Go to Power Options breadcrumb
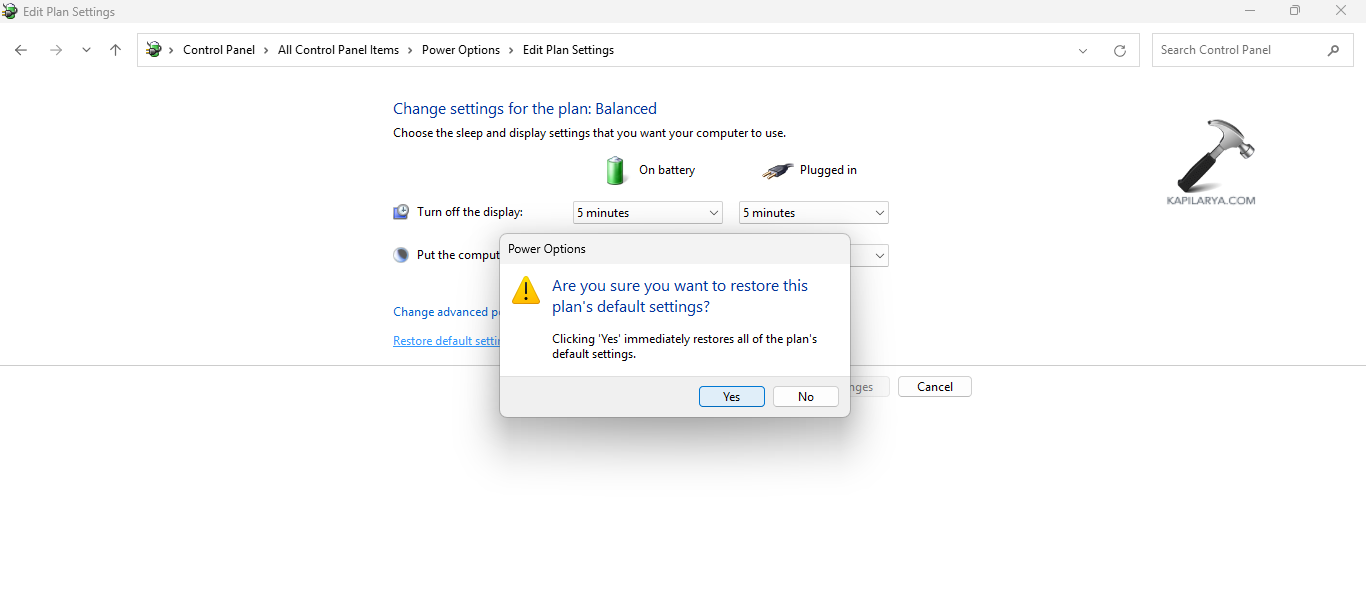1366x600 pixels. [x=460, y=50]
